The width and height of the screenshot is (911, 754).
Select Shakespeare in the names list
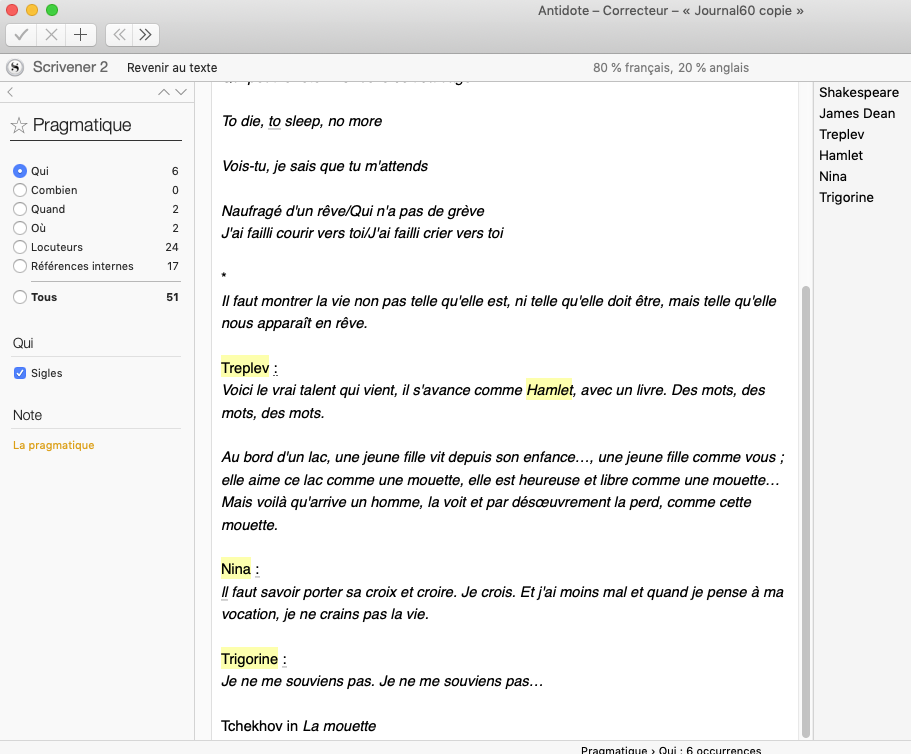[858, 92]
